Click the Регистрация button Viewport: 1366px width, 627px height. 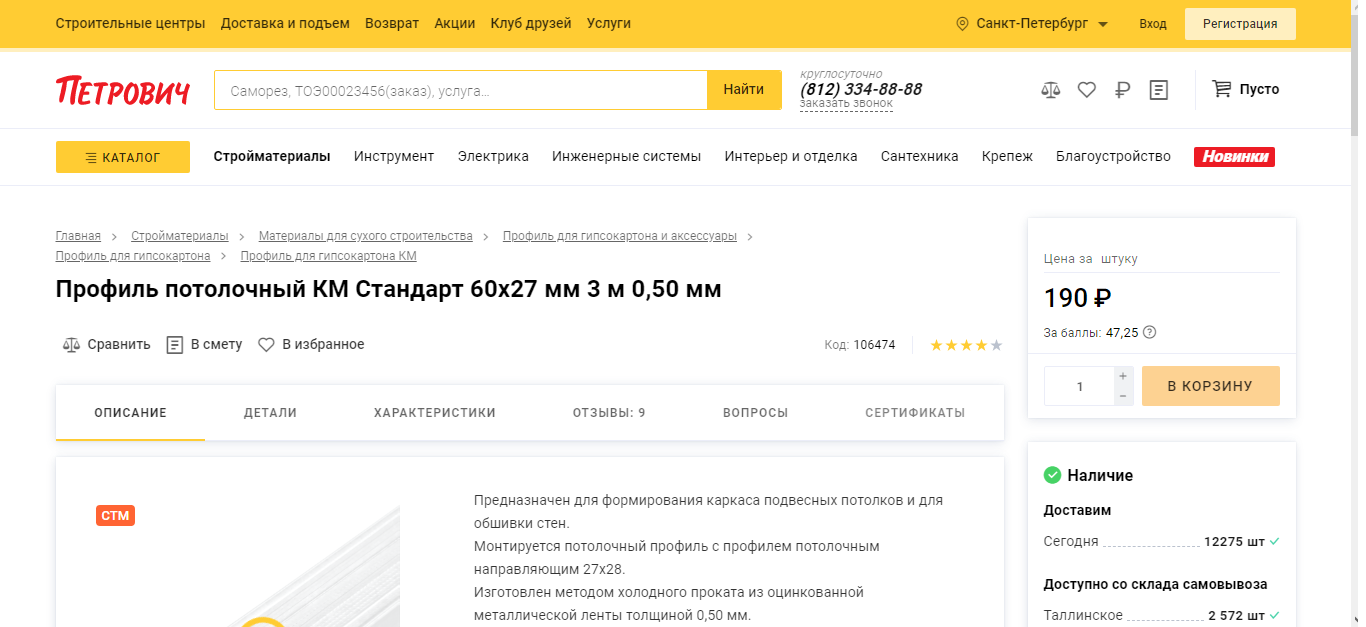1240,24
